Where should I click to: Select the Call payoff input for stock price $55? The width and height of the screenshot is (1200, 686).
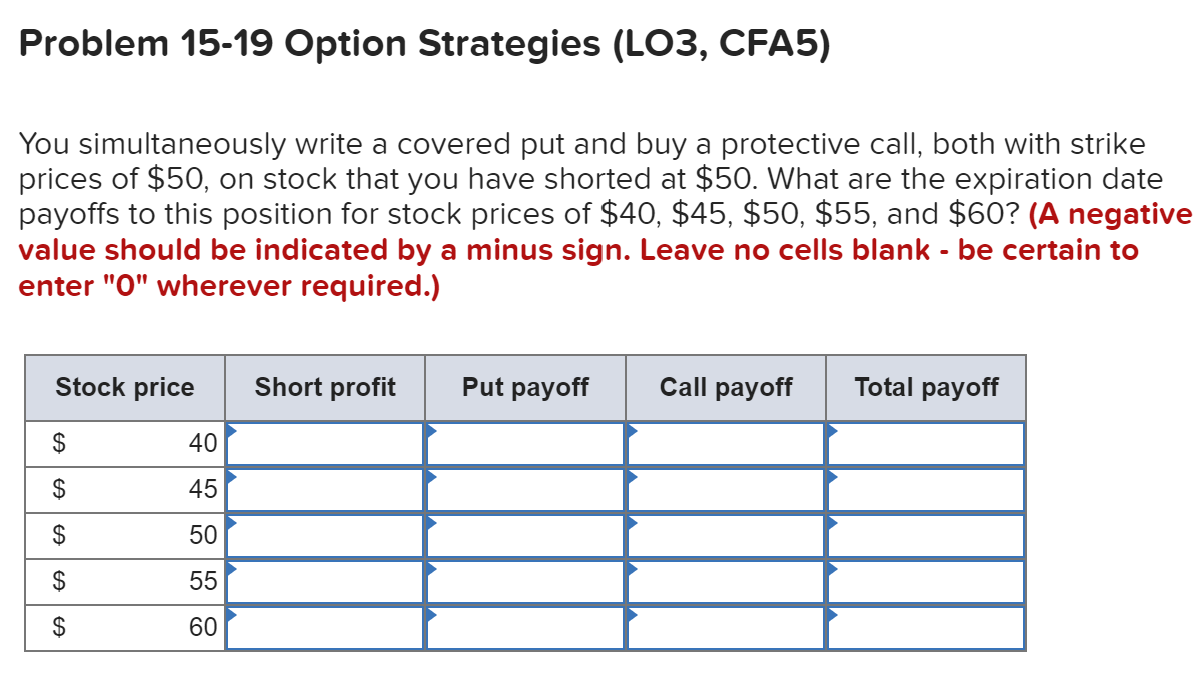tap(725, 581)
